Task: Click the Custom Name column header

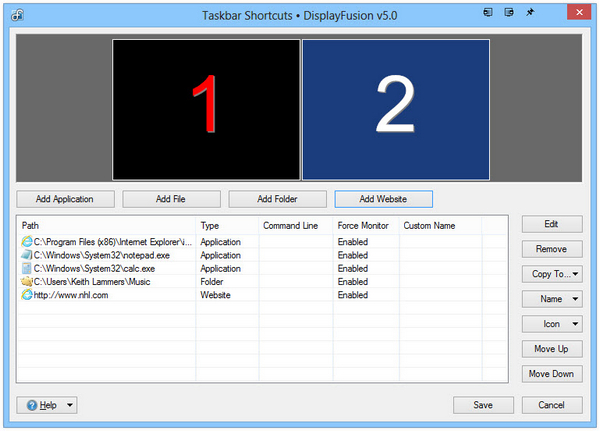Action: (440, 225)
